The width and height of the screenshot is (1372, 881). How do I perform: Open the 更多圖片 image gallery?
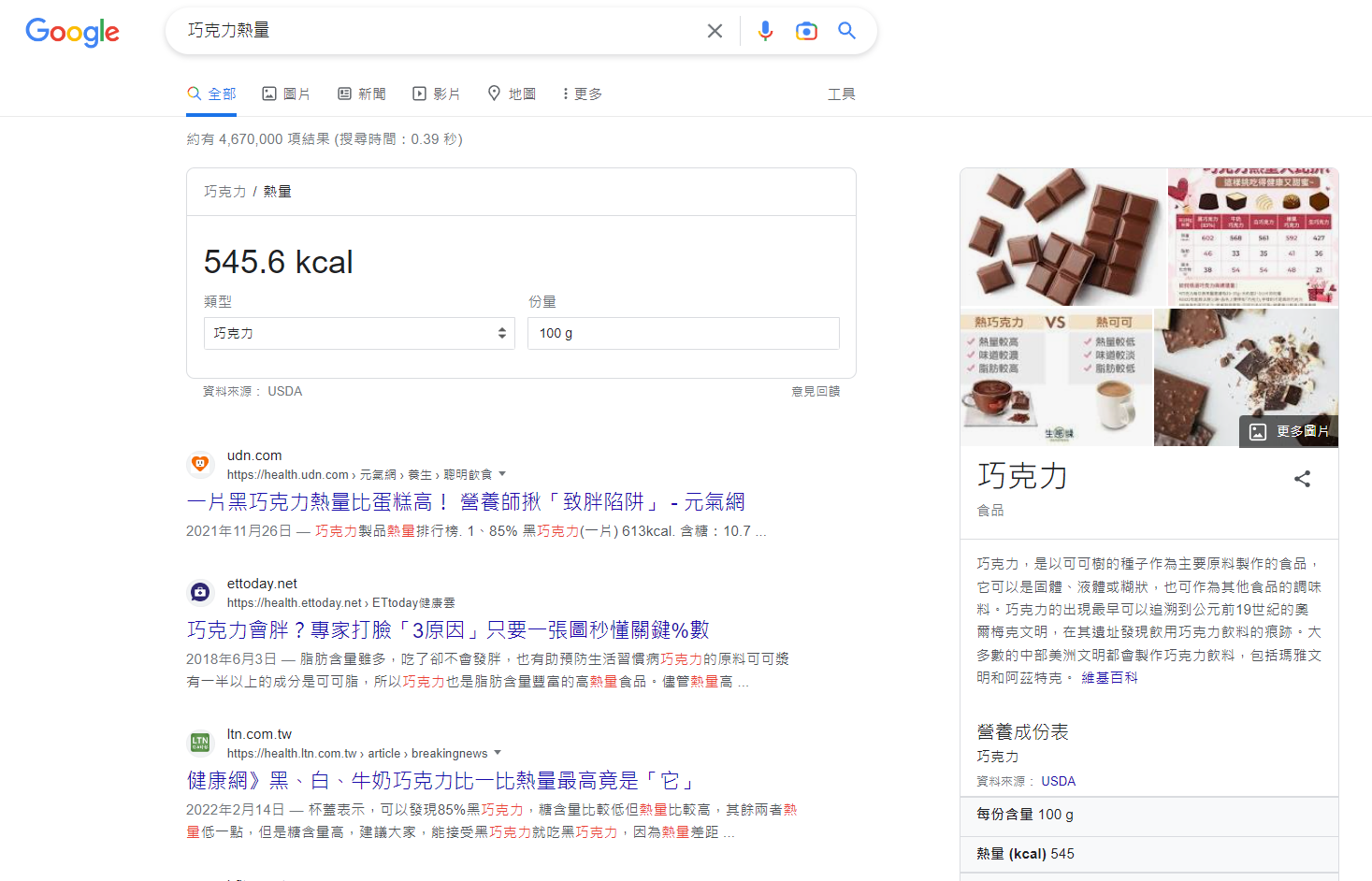coord(1289,431)
